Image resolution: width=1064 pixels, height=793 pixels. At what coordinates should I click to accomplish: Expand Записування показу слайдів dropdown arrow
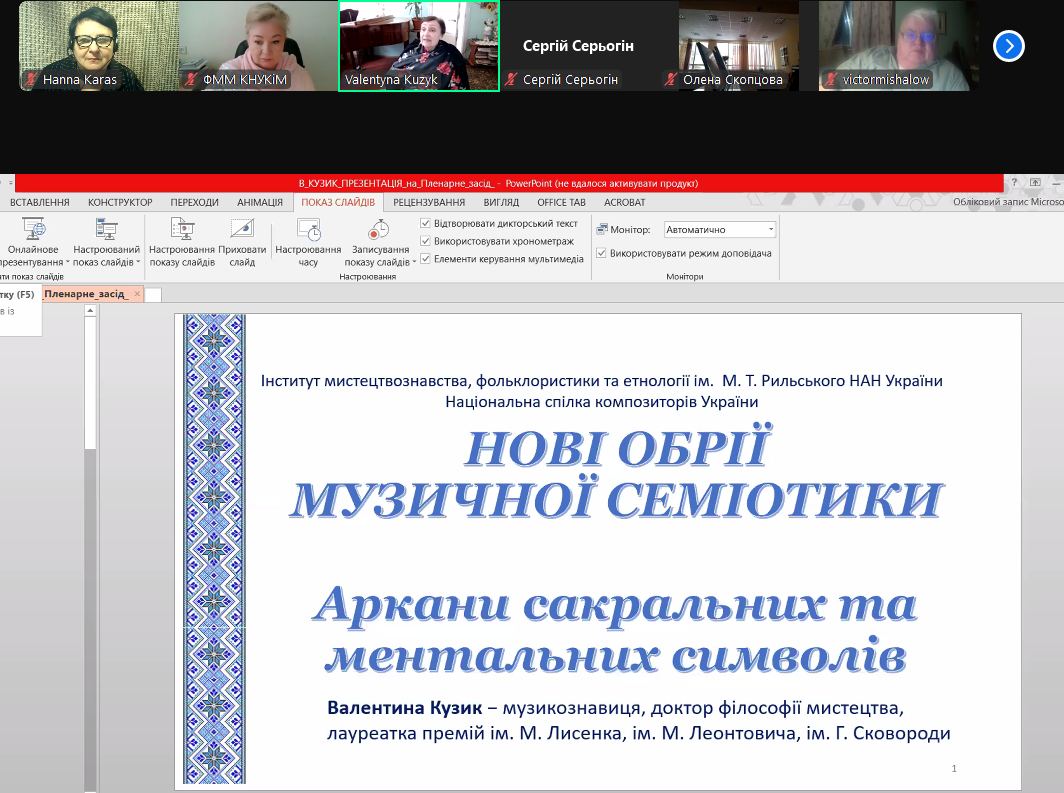[x=414, y=263]
